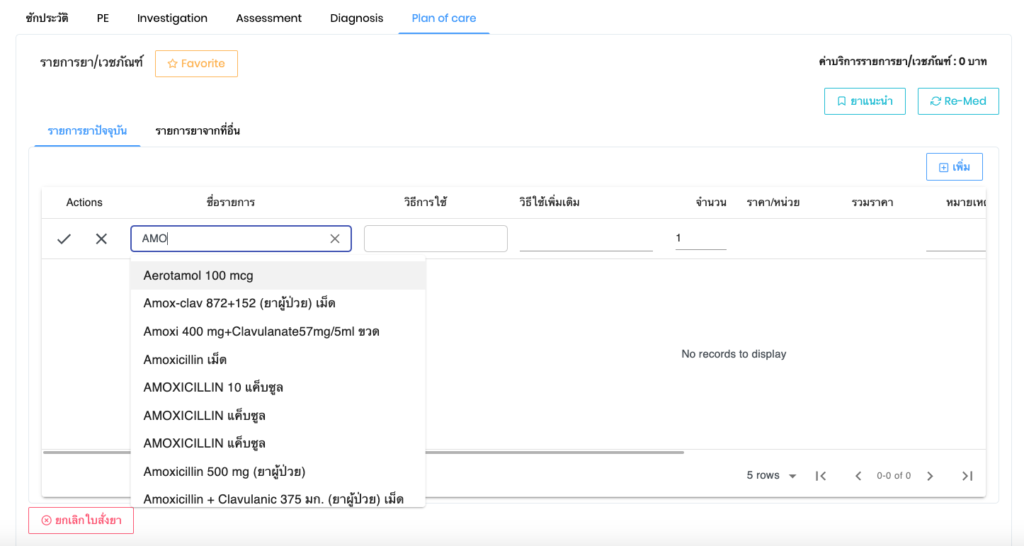Confirm the row with the checkmark icon
1024x546 pixels.
pos(64,239)
